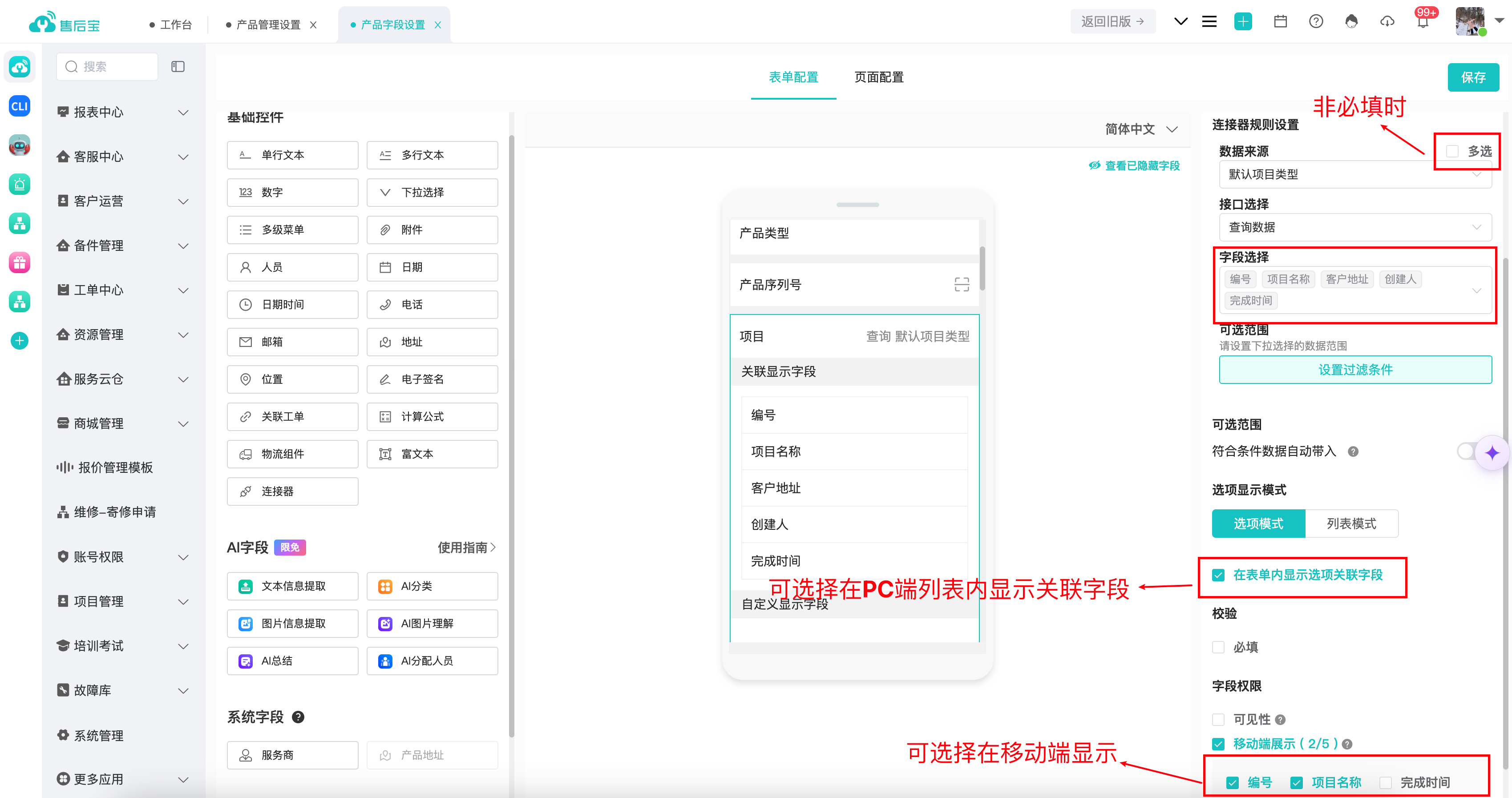Enable the 多选 checkbox
Image resolution: width=1512 pixels, height=798 pixels.
(x=1452, y=151)
